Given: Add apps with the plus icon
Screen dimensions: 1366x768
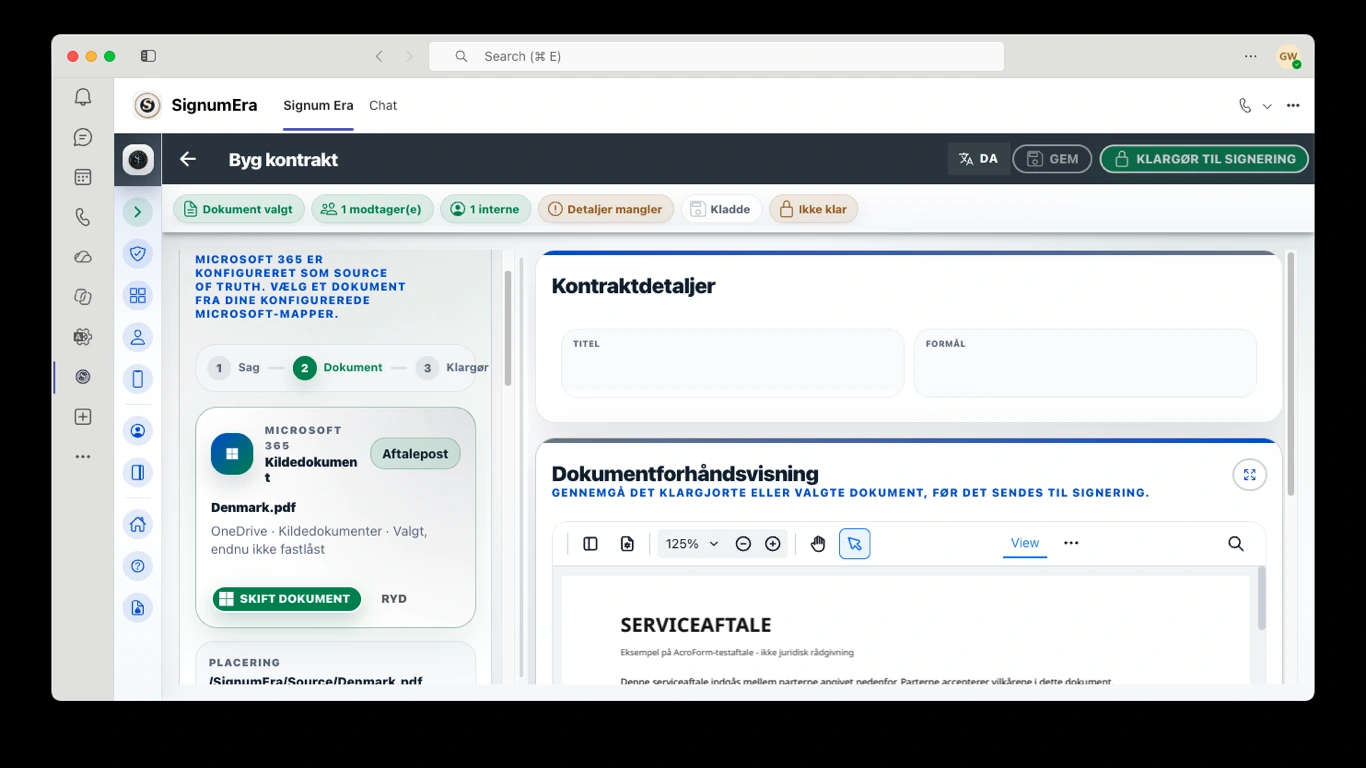Looking at the screenshot, I should (83, 417).
